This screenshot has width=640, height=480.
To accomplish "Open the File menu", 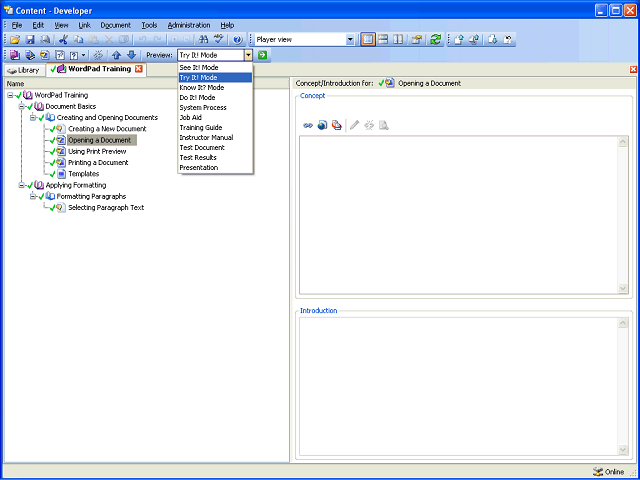I will click(x=17, y=25).
